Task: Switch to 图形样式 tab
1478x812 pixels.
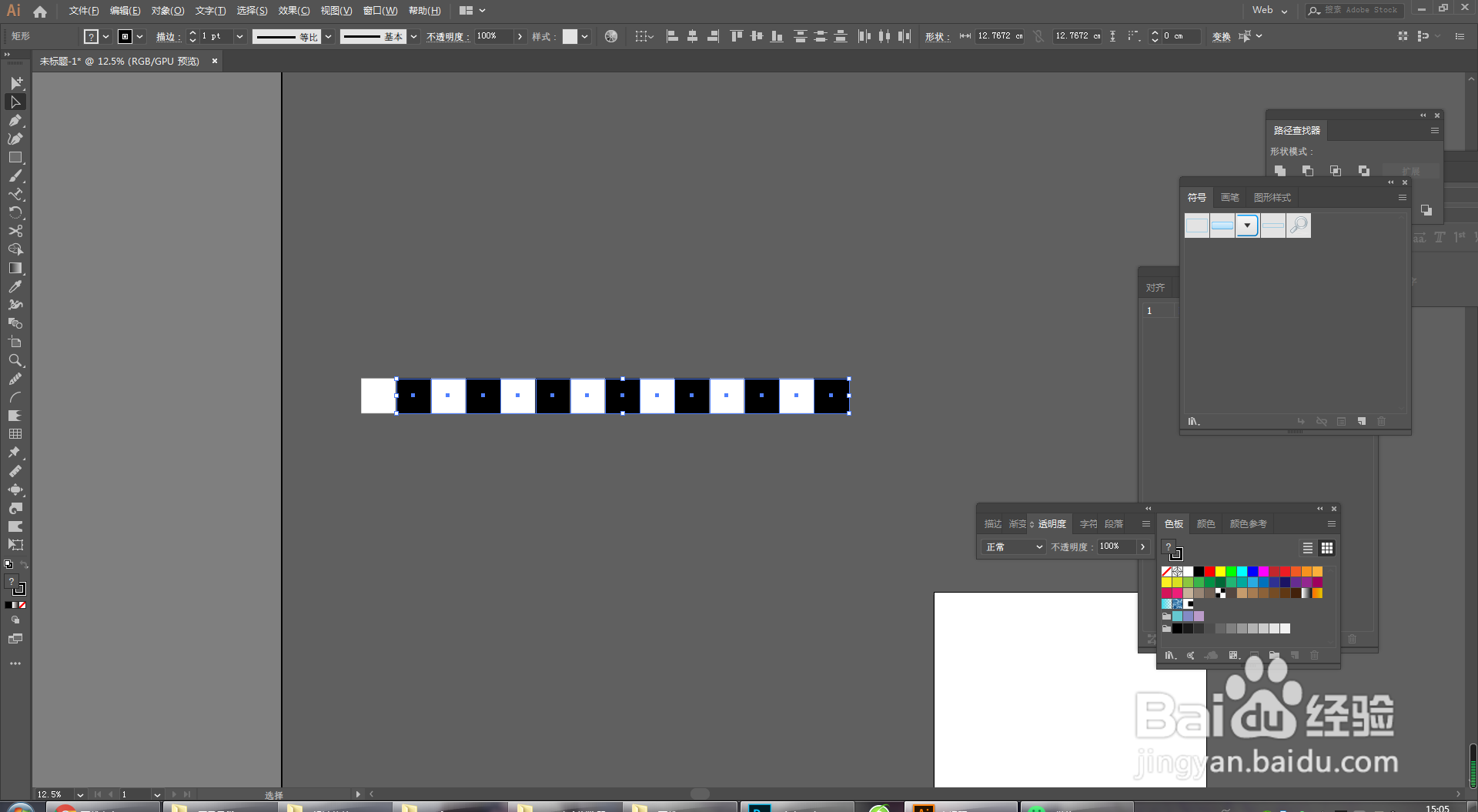Action: (x=1272, y=198)
